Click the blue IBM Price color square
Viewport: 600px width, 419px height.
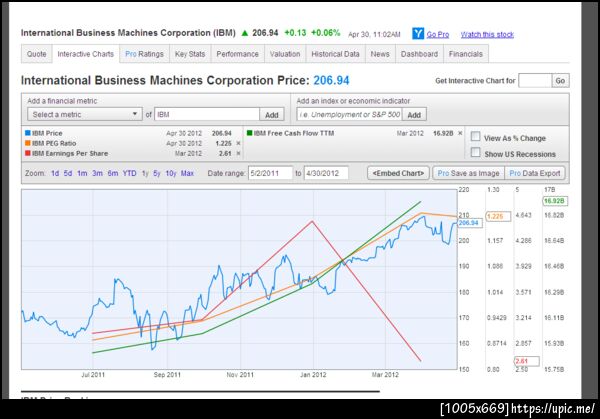28,133
